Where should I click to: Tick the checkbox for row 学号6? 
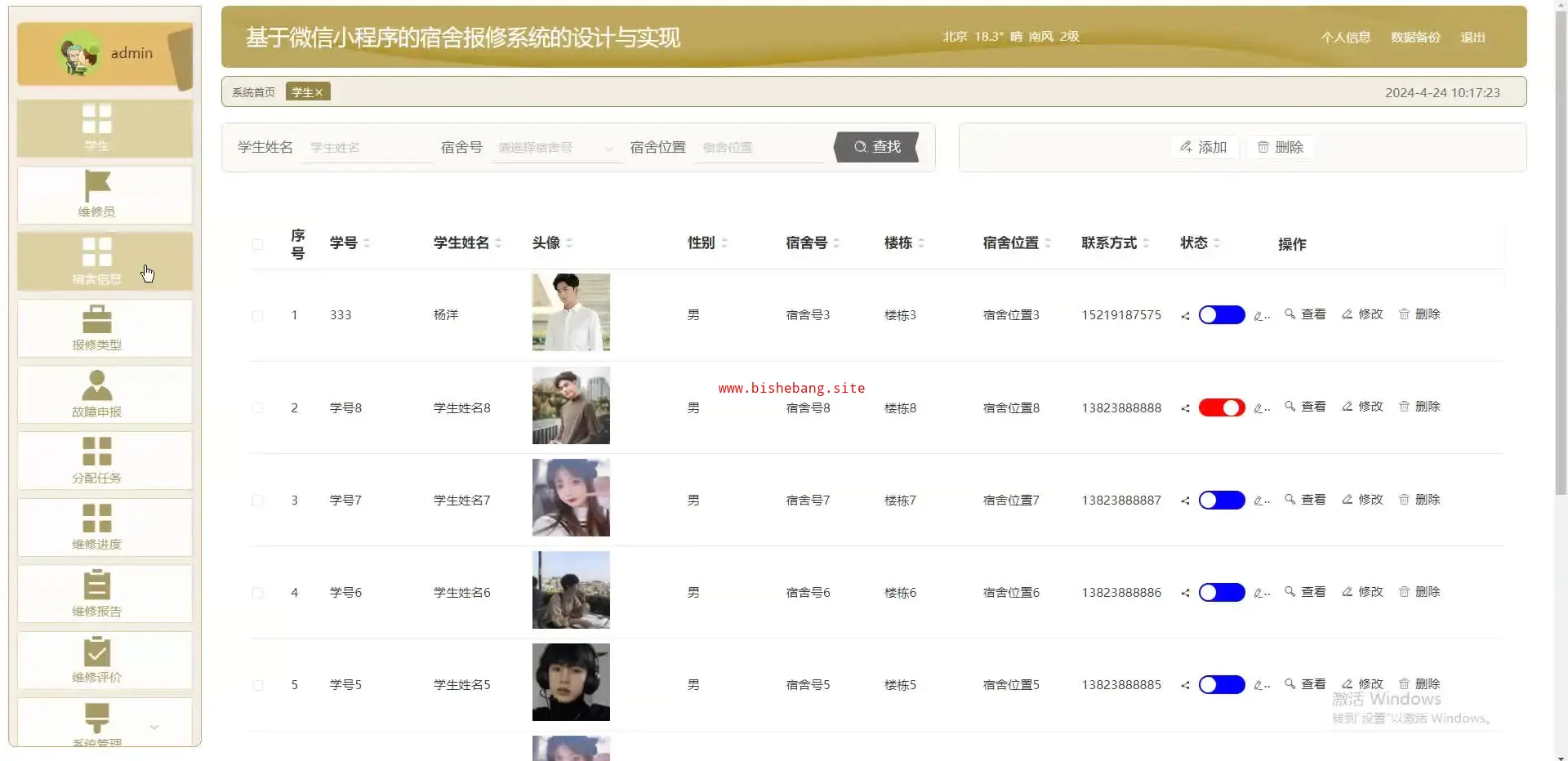tap(257, 593)
